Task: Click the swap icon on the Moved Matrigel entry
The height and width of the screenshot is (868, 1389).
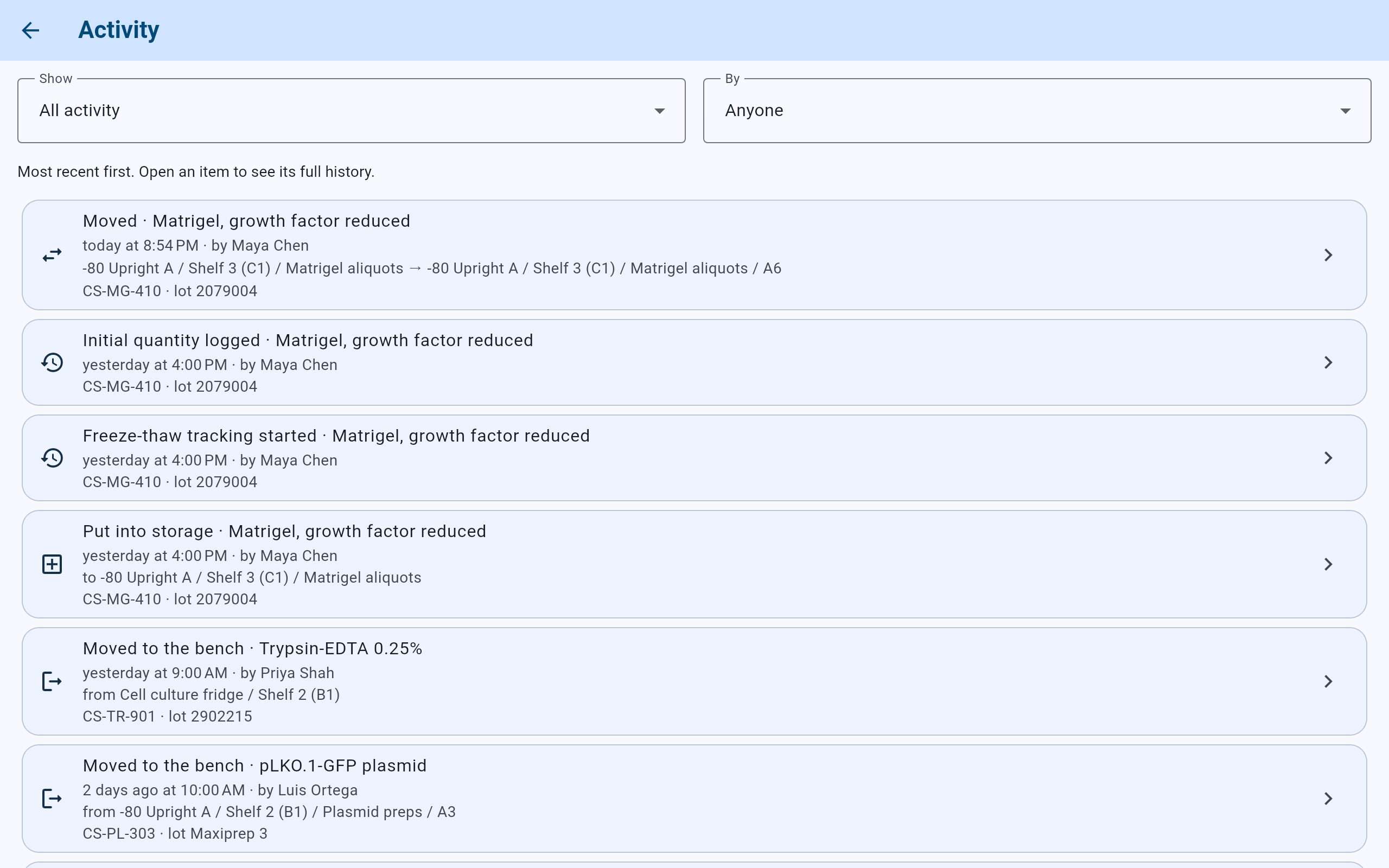Action: pos(52,255)
